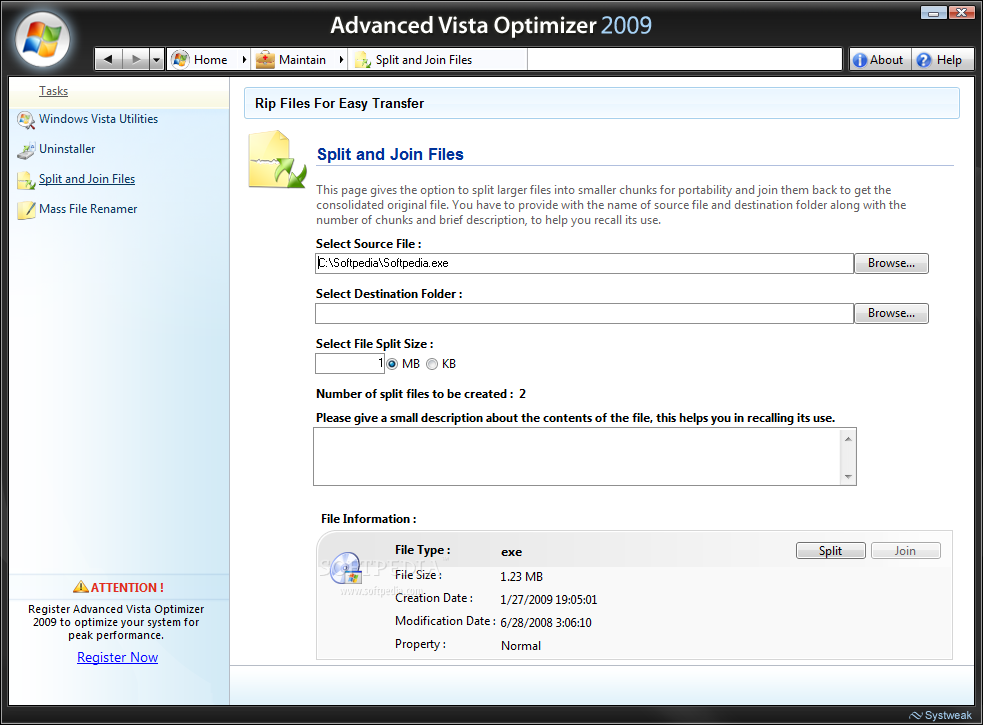Open the Help button label
Image resolution: width=983 pixels, height=725 pixels.
[x=949, y=60]
